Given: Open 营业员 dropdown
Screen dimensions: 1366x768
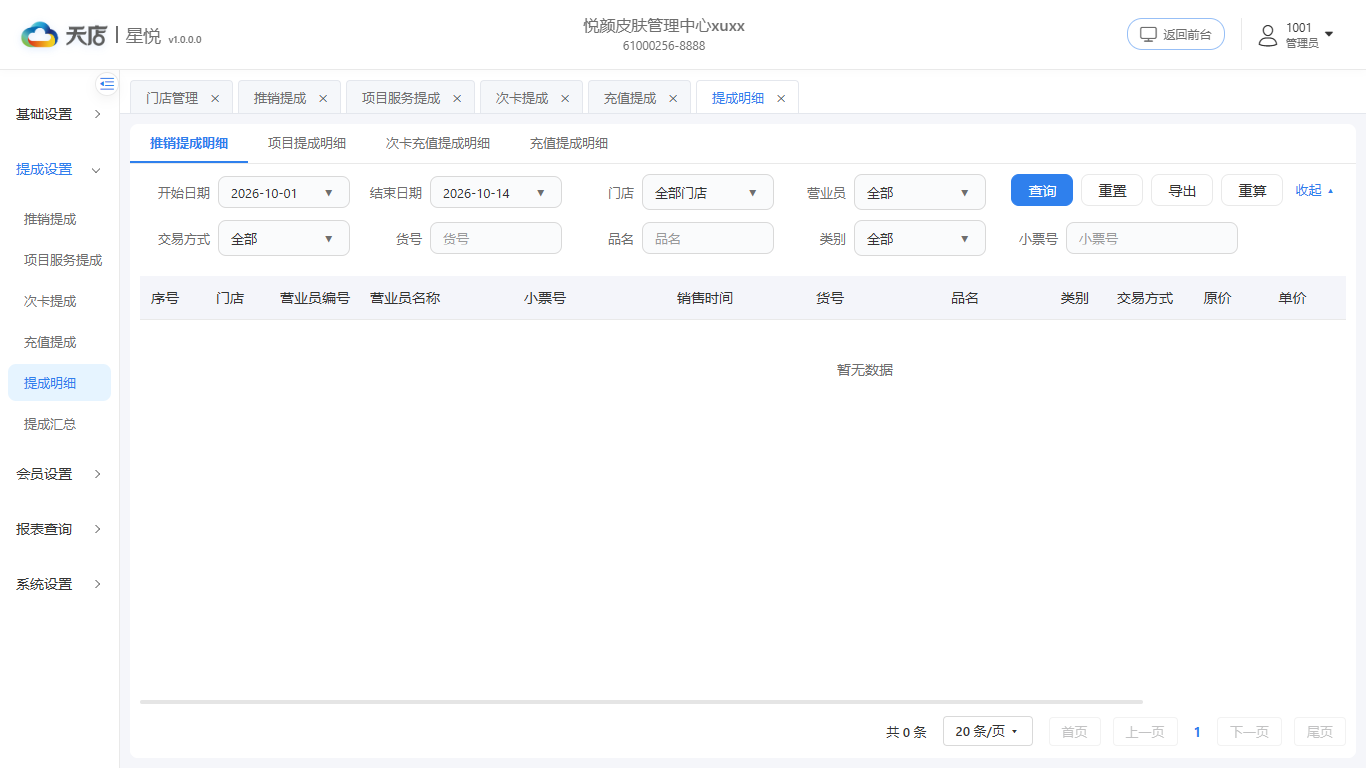Looking at the screenshot, I should [920, 193].
